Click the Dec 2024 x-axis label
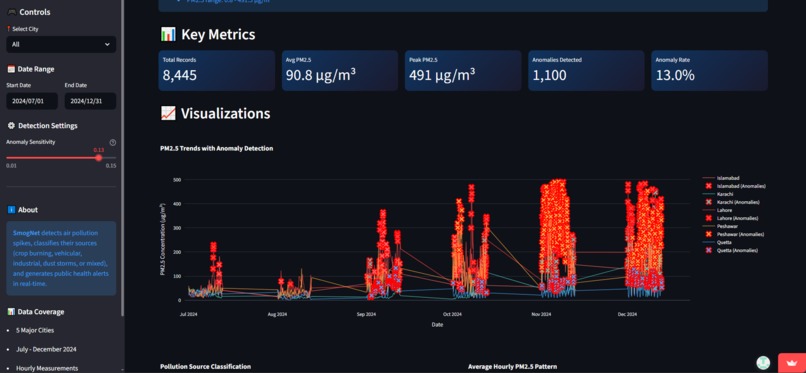 pyautogui.click(x=628, y=314)
